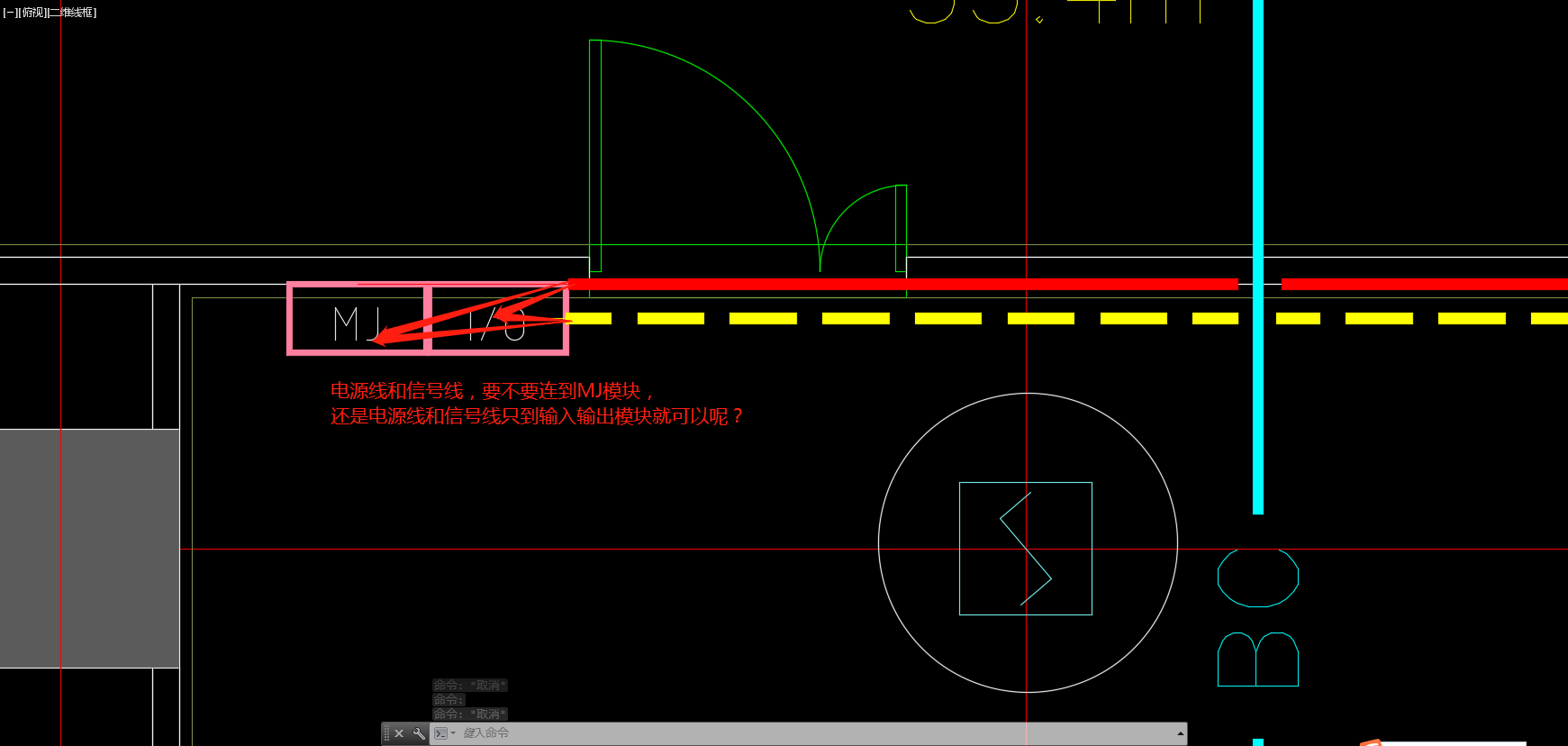Click the last 命令: *取消* history line

(470, 714)
